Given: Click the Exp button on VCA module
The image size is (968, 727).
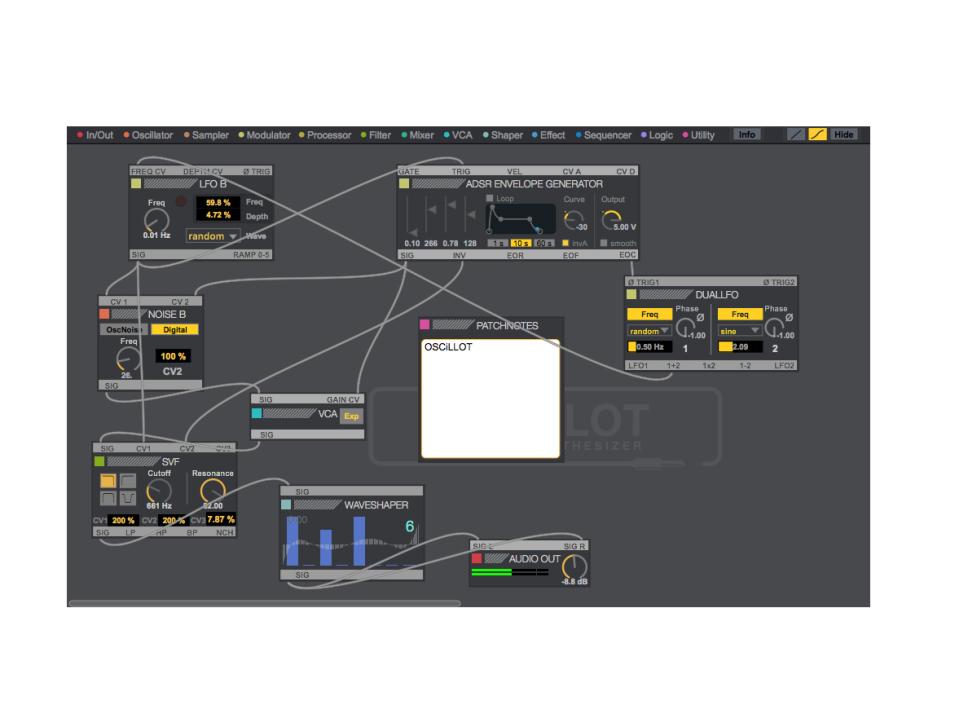Looking at the screenshot, I should [351, 416].
